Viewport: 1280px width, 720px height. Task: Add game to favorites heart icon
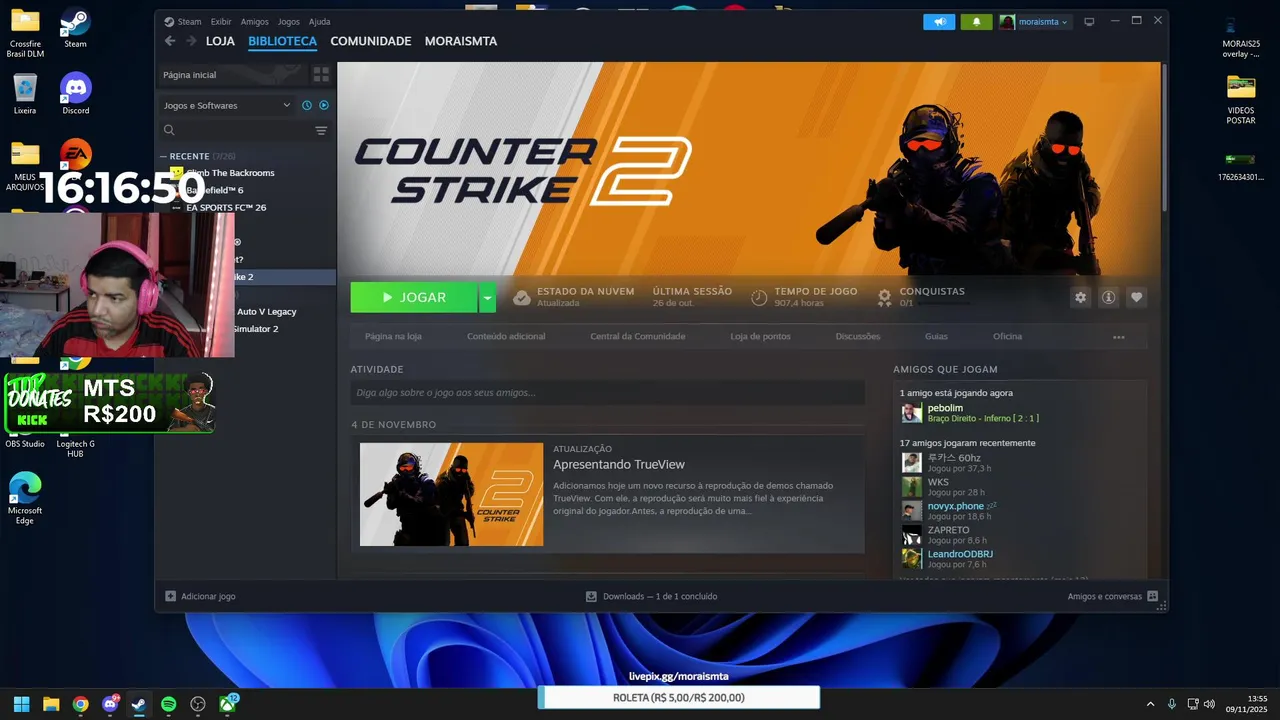1136,297
